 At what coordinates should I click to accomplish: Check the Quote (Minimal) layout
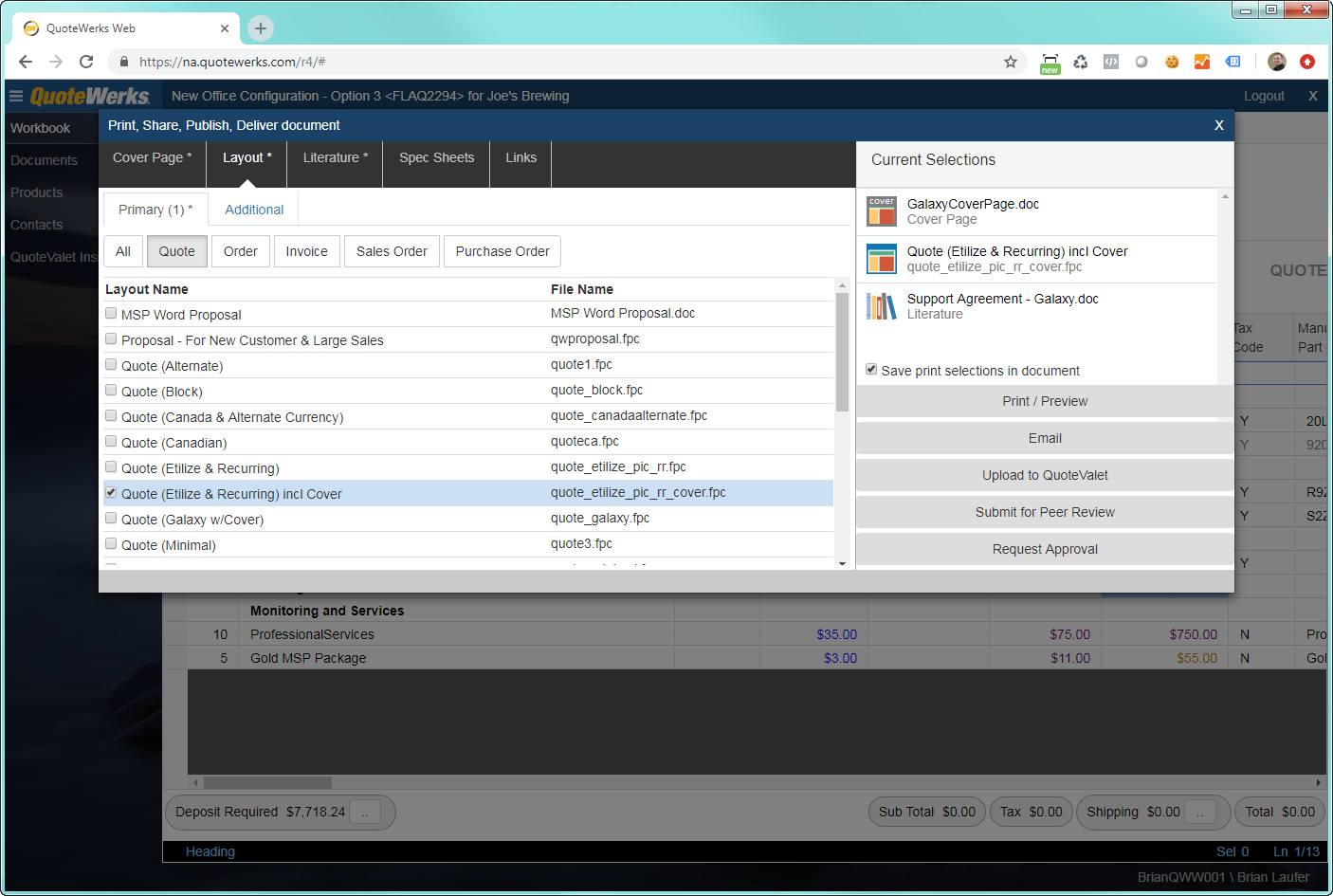point(111,543)
